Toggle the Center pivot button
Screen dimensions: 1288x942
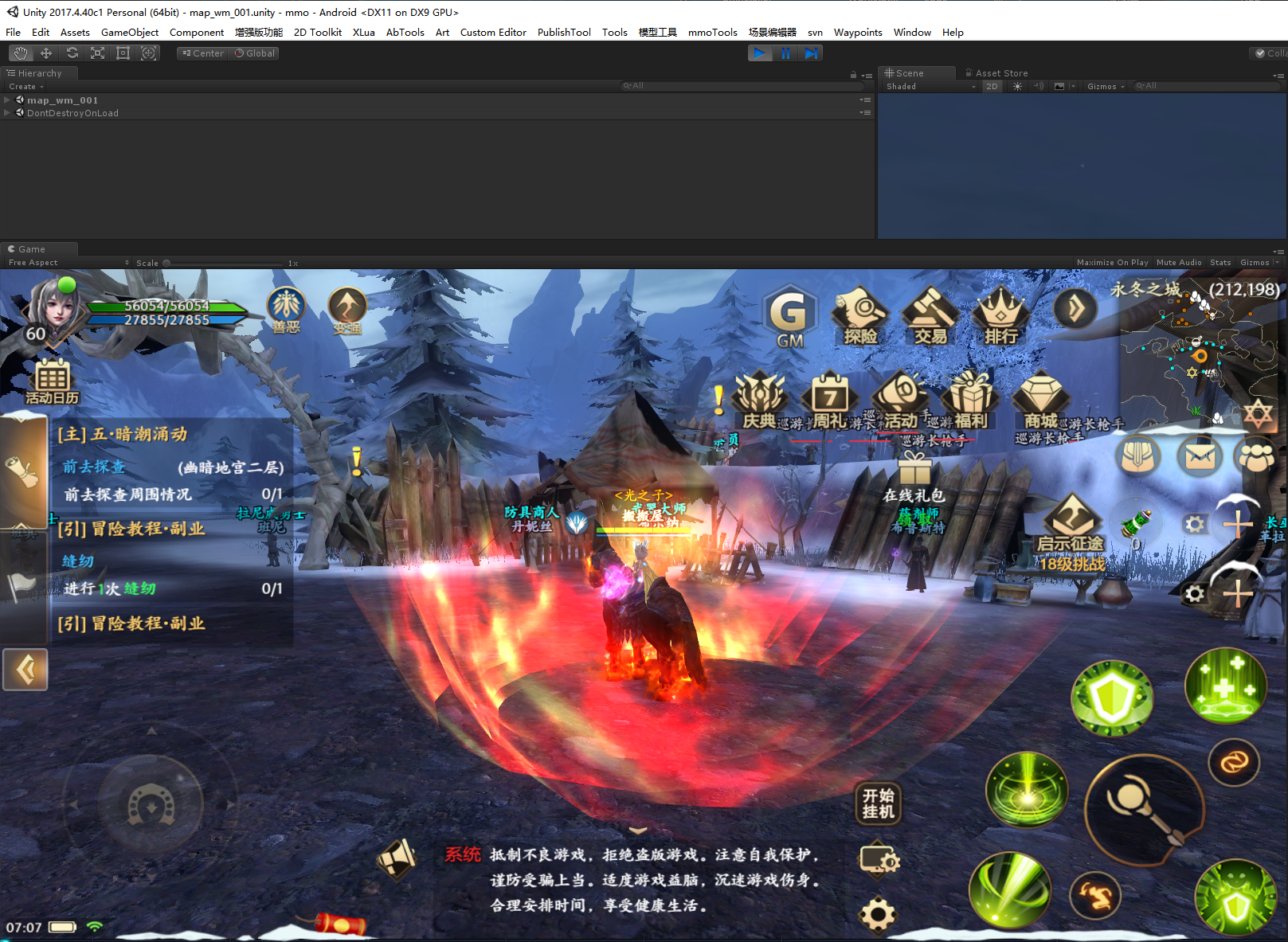pyautogui.click(x=202, y=53)
